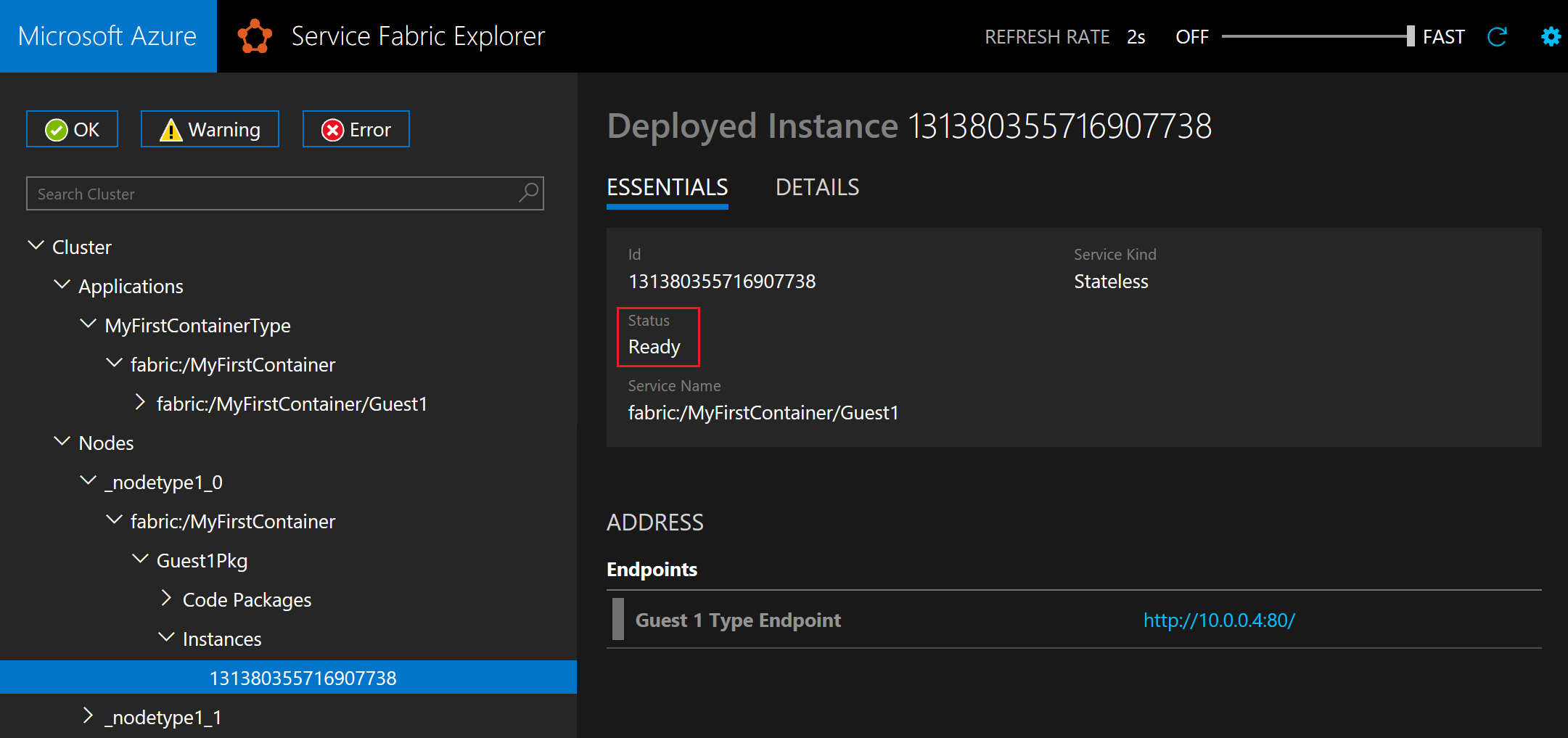Expand the fabric:/MyFirstContainer/Guest1 service node
This screenshot has width=1568, height=738.
[x=141, y=403]
